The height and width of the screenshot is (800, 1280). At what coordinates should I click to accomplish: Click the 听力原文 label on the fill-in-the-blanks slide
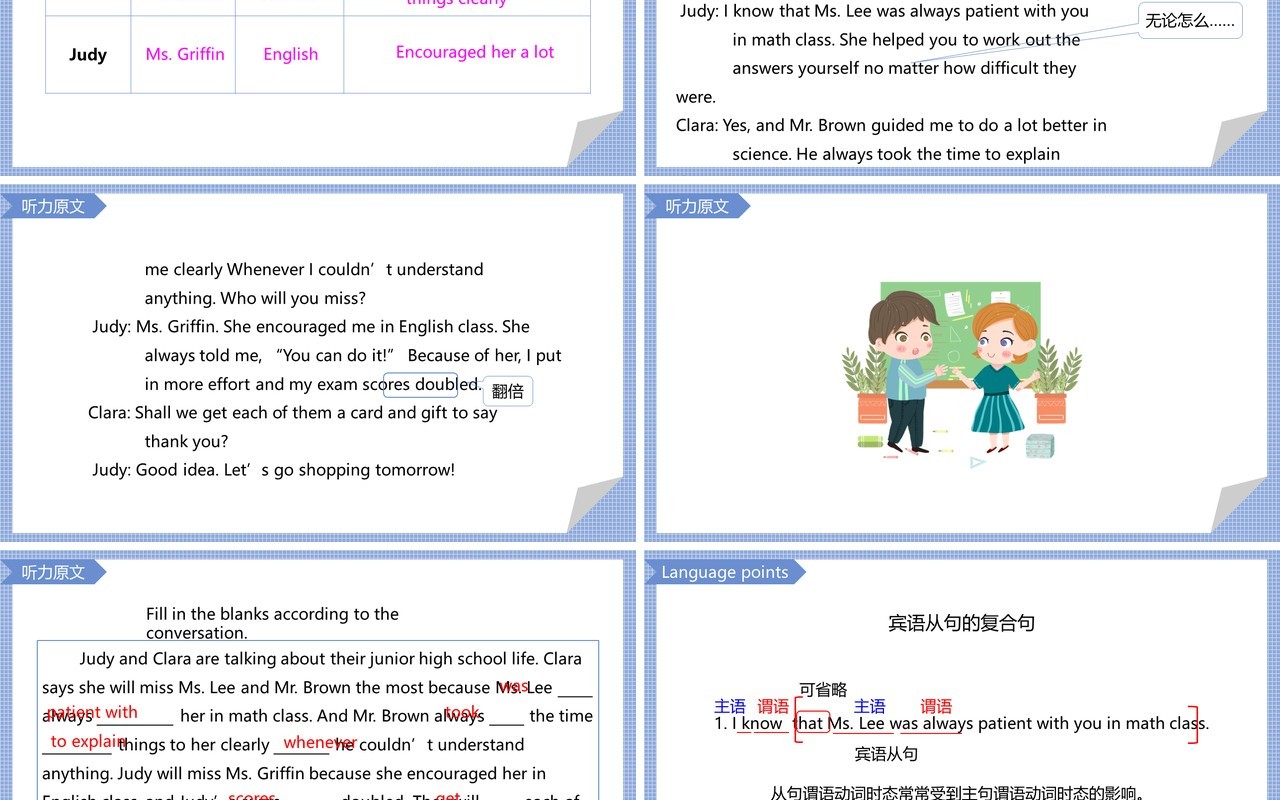click(x=53, y=572)
